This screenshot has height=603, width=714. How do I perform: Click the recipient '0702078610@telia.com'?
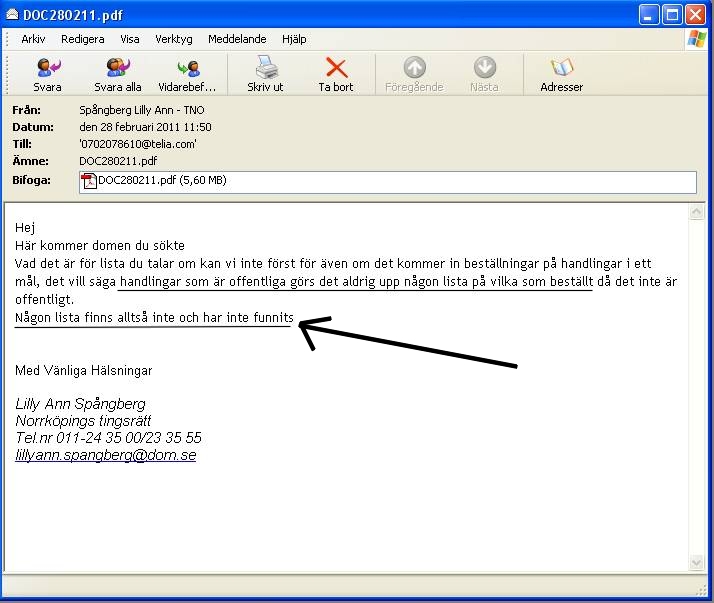pos(138,144)
